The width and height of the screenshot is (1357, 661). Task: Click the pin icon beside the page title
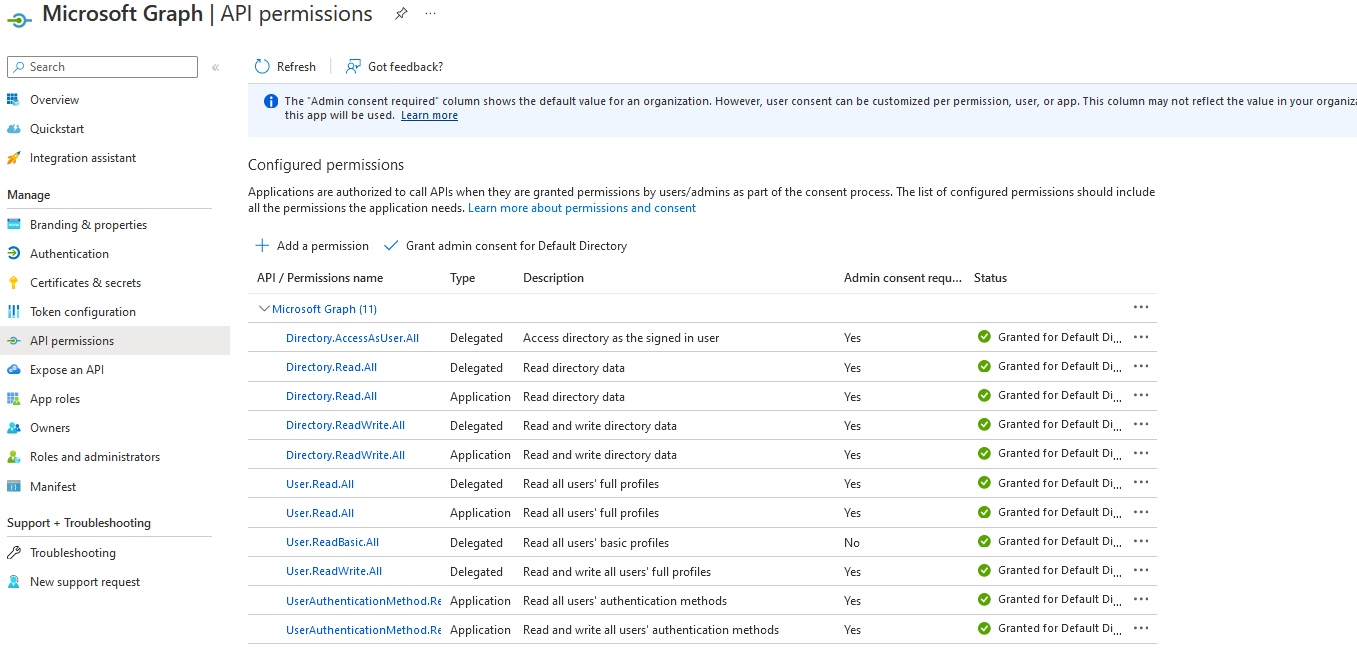pyautogui.click(x=401, y=14)
